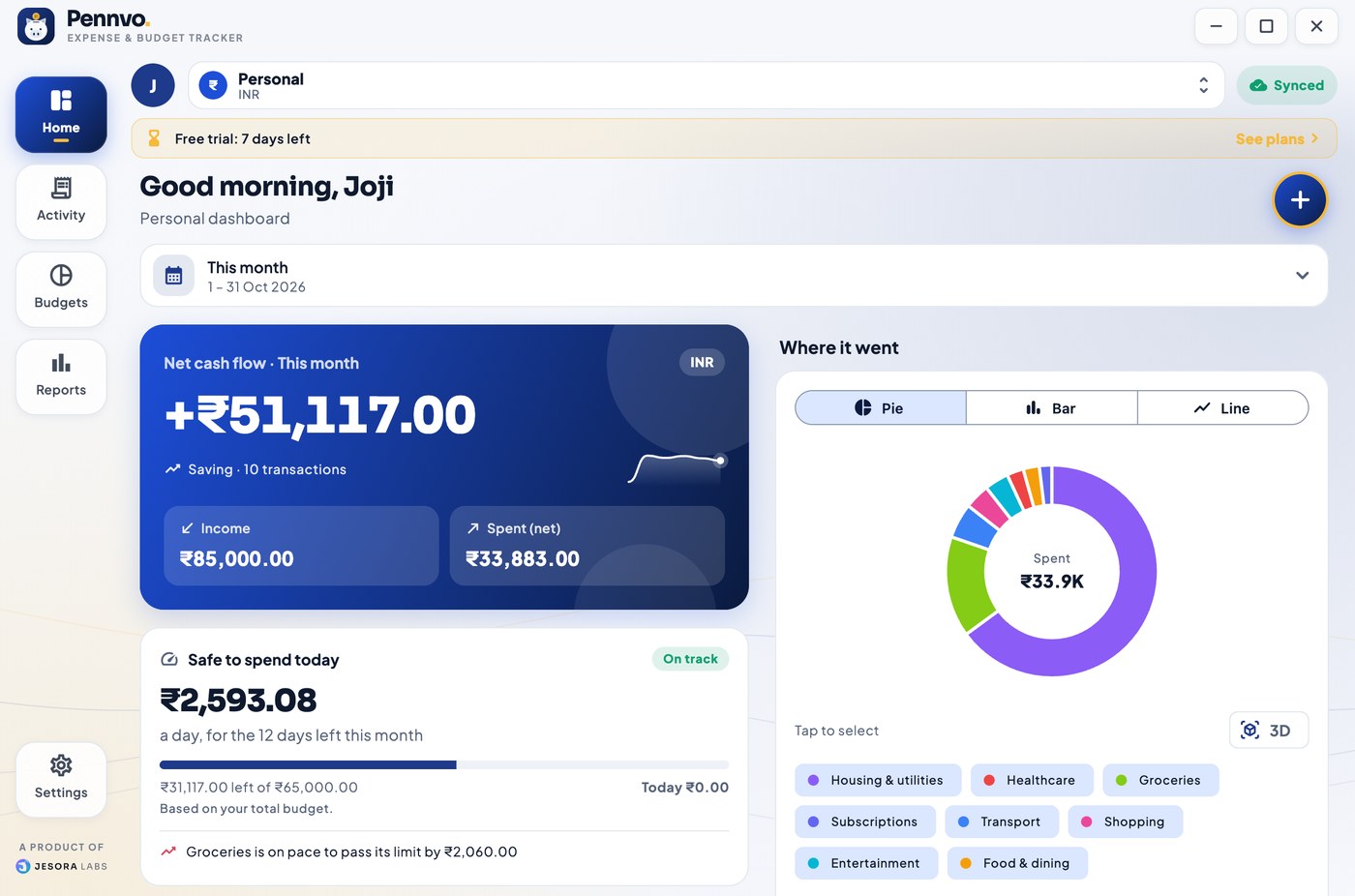The image size is (1355, 896).
Task: Switch chart to Pie view
Action: point(881,408)
